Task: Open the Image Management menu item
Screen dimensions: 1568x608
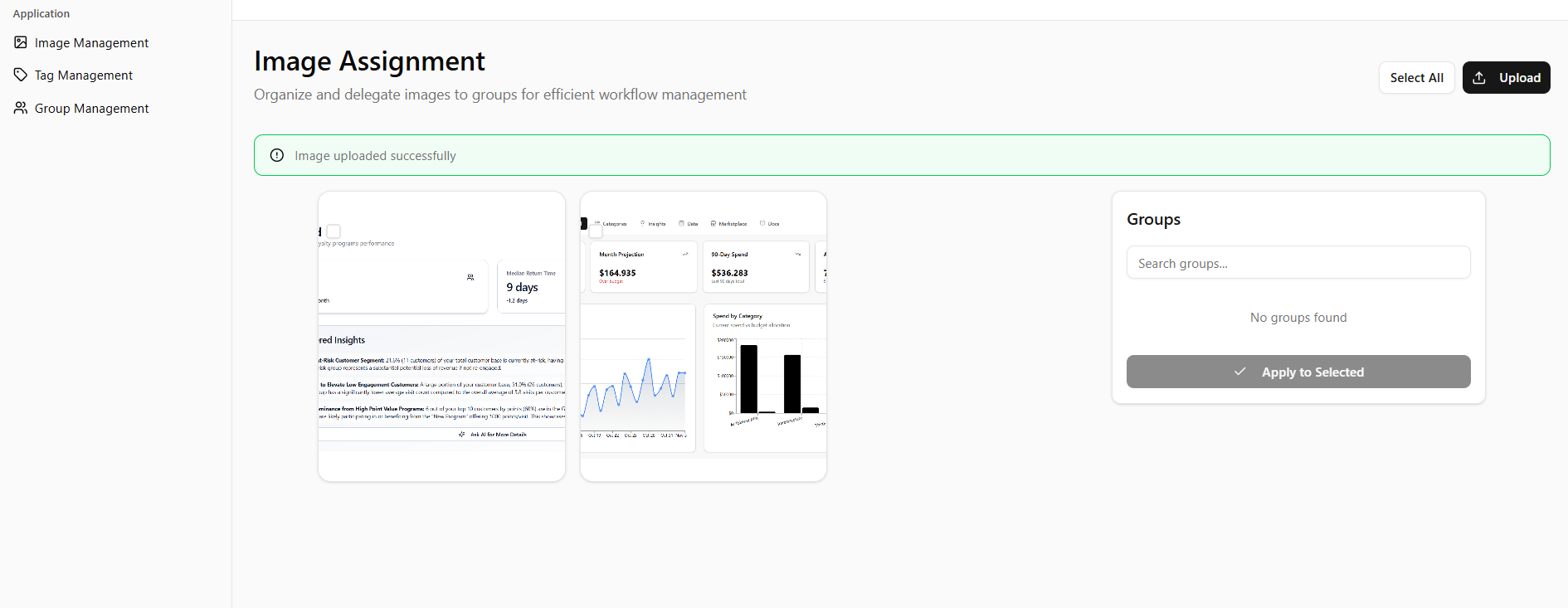Action: pyautogui.click(x=91, y=43)
